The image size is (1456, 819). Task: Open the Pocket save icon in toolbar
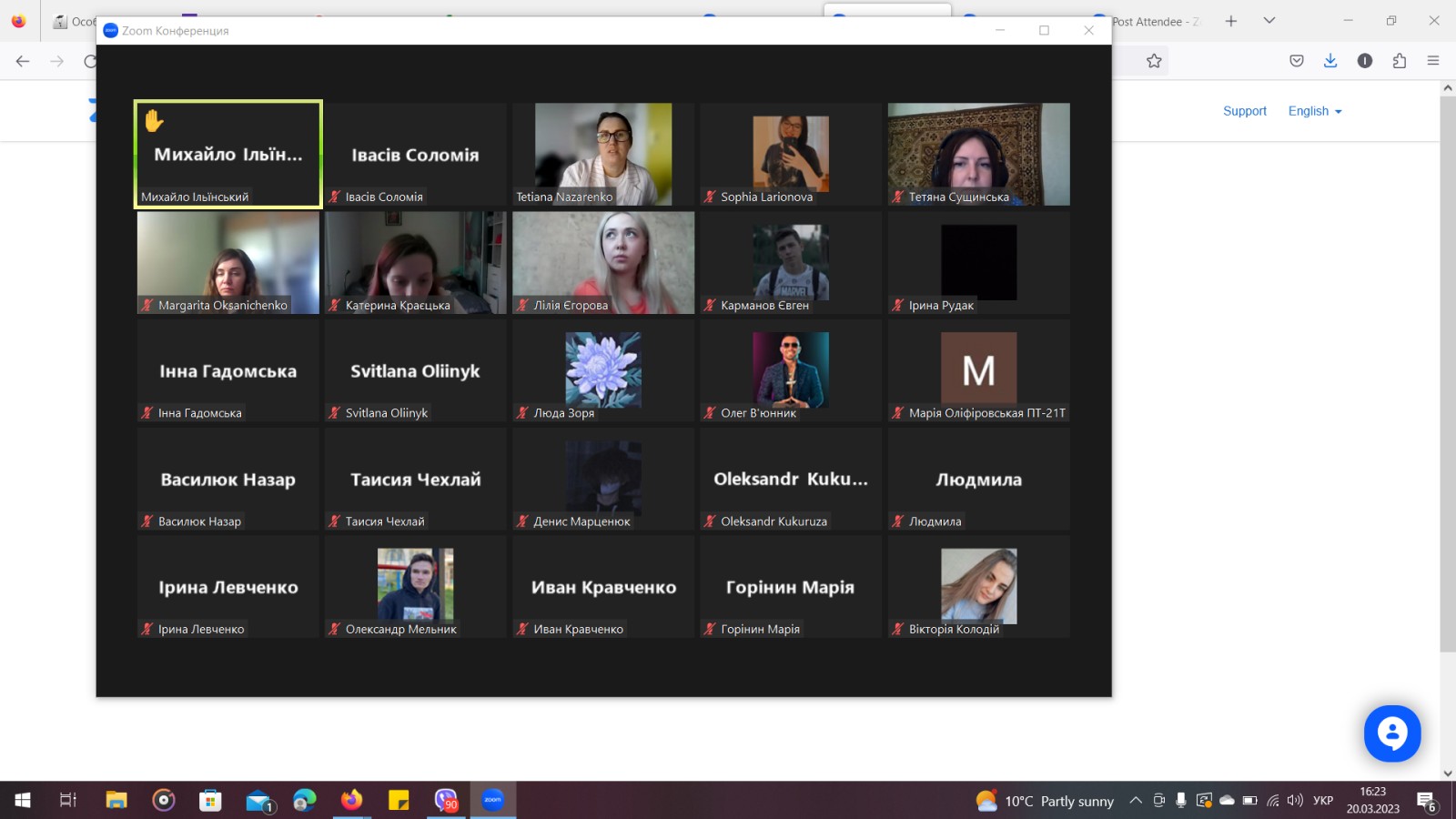pos(1297,61)
